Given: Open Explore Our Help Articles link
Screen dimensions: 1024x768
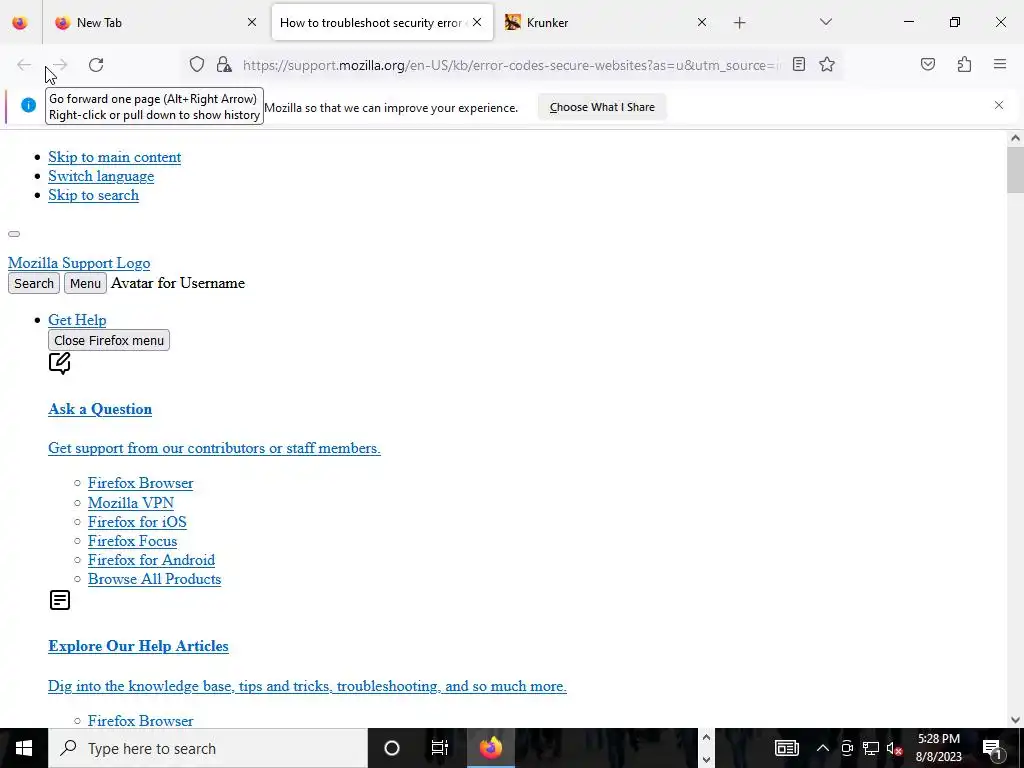Looking at the screenshot, I should [138, 647].
